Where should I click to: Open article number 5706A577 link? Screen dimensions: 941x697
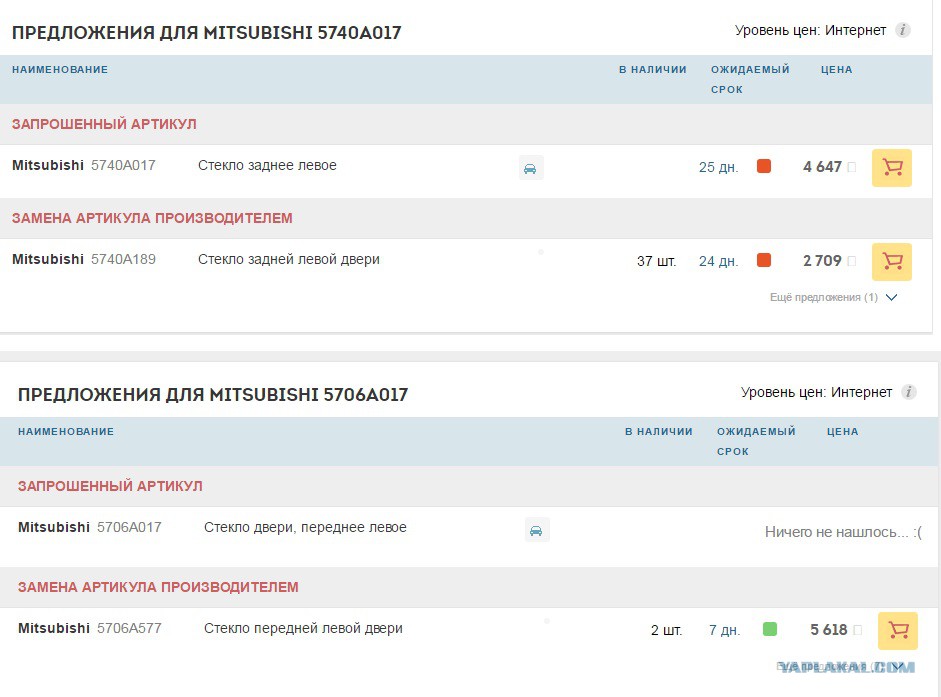(x=129, y=628)
